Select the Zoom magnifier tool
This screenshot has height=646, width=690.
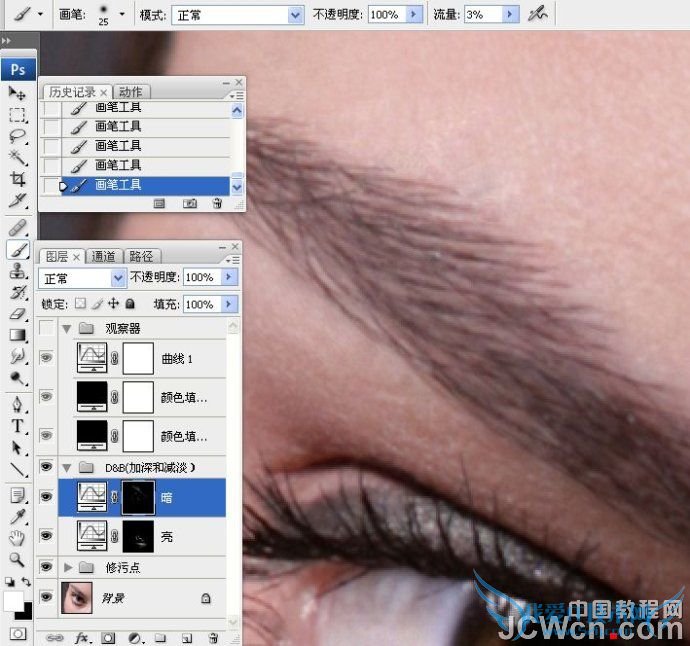point(17,559)
